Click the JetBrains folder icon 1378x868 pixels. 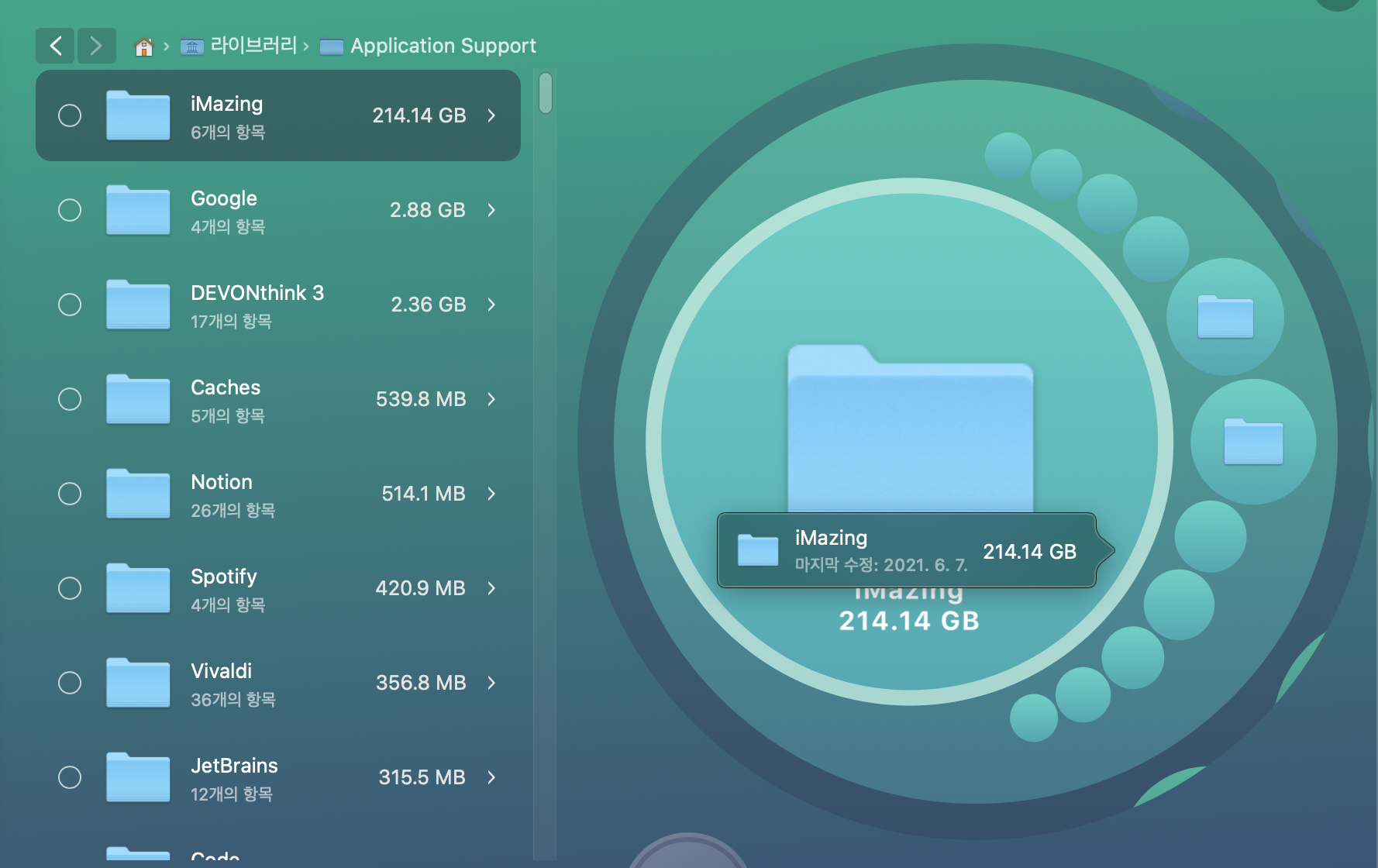pyautogui.click(x=138, y=777)
